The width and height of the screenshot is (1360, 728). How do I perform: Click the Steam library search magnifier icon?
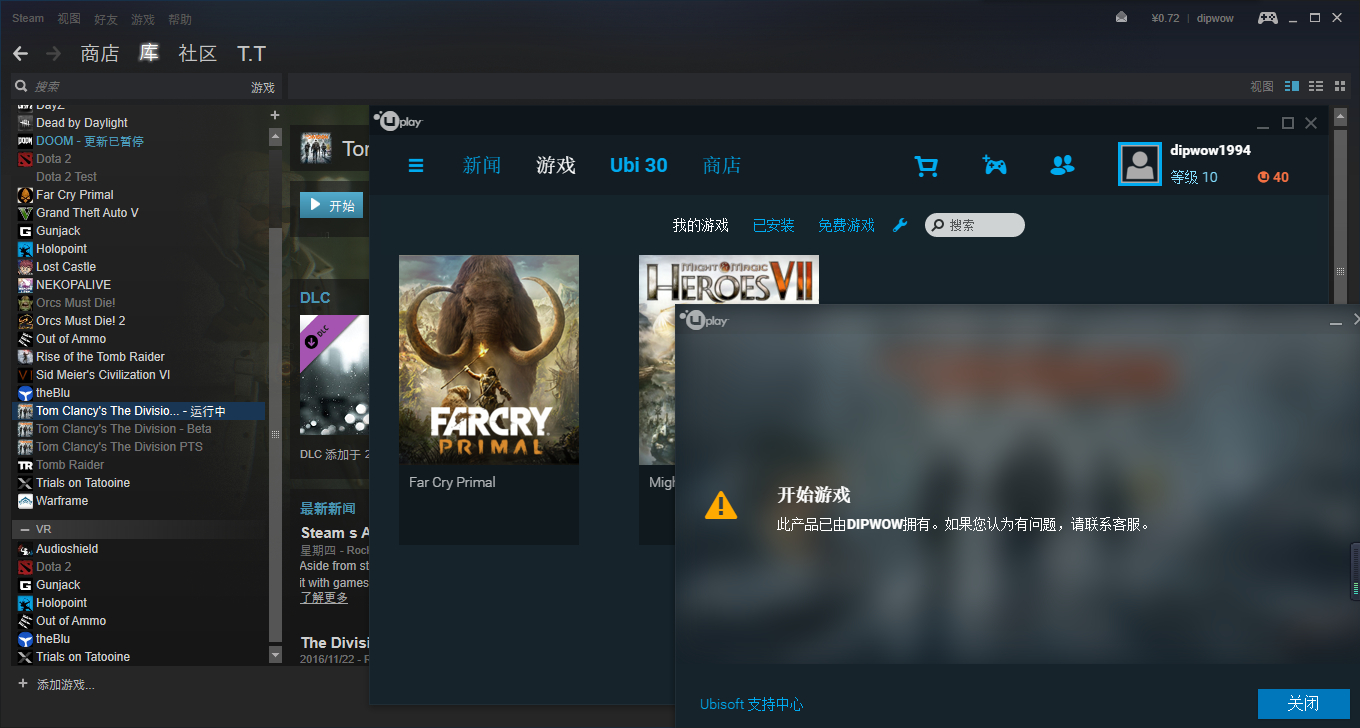coord(20,86)
